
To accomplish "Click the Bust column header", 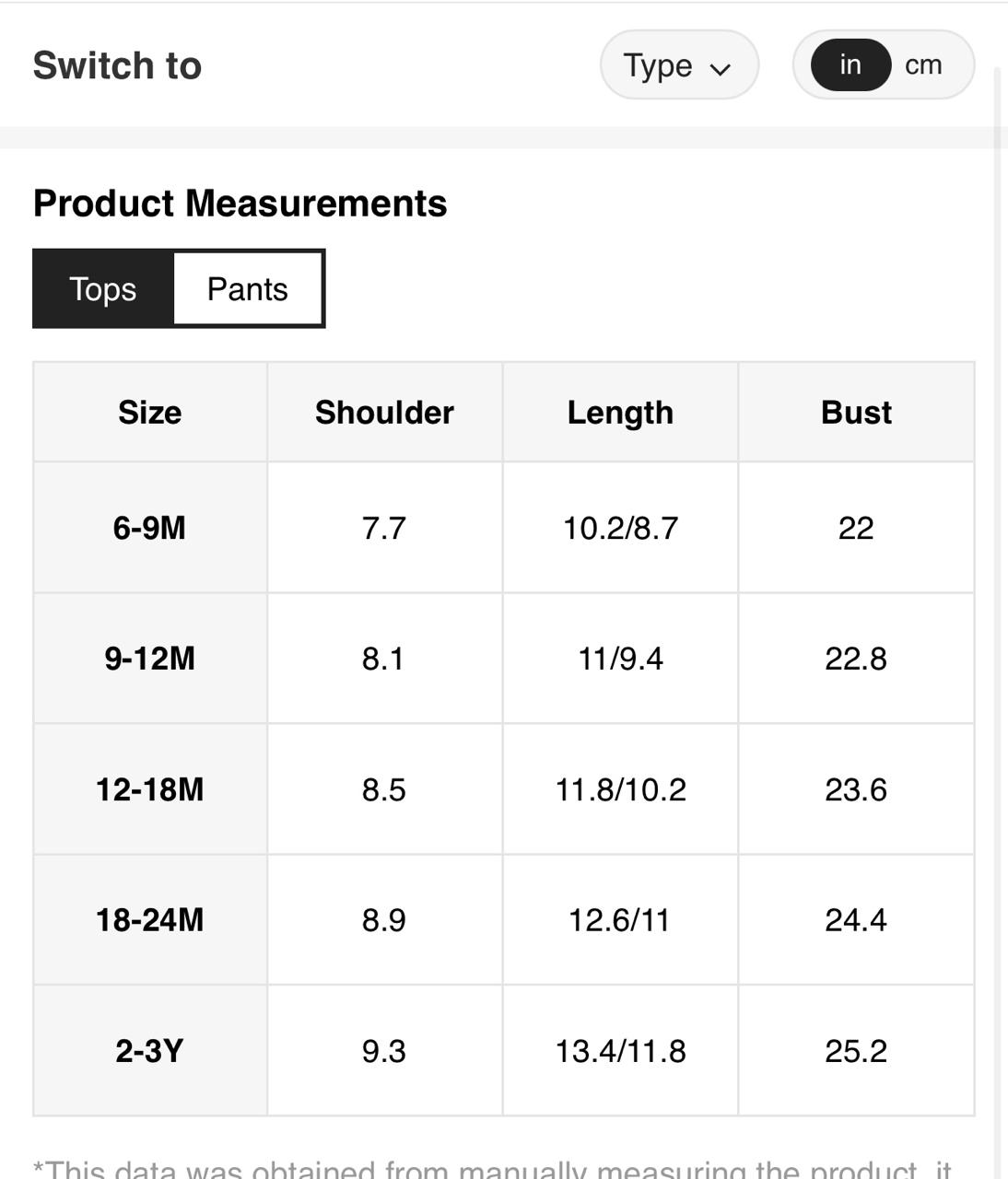I will 856,413.
